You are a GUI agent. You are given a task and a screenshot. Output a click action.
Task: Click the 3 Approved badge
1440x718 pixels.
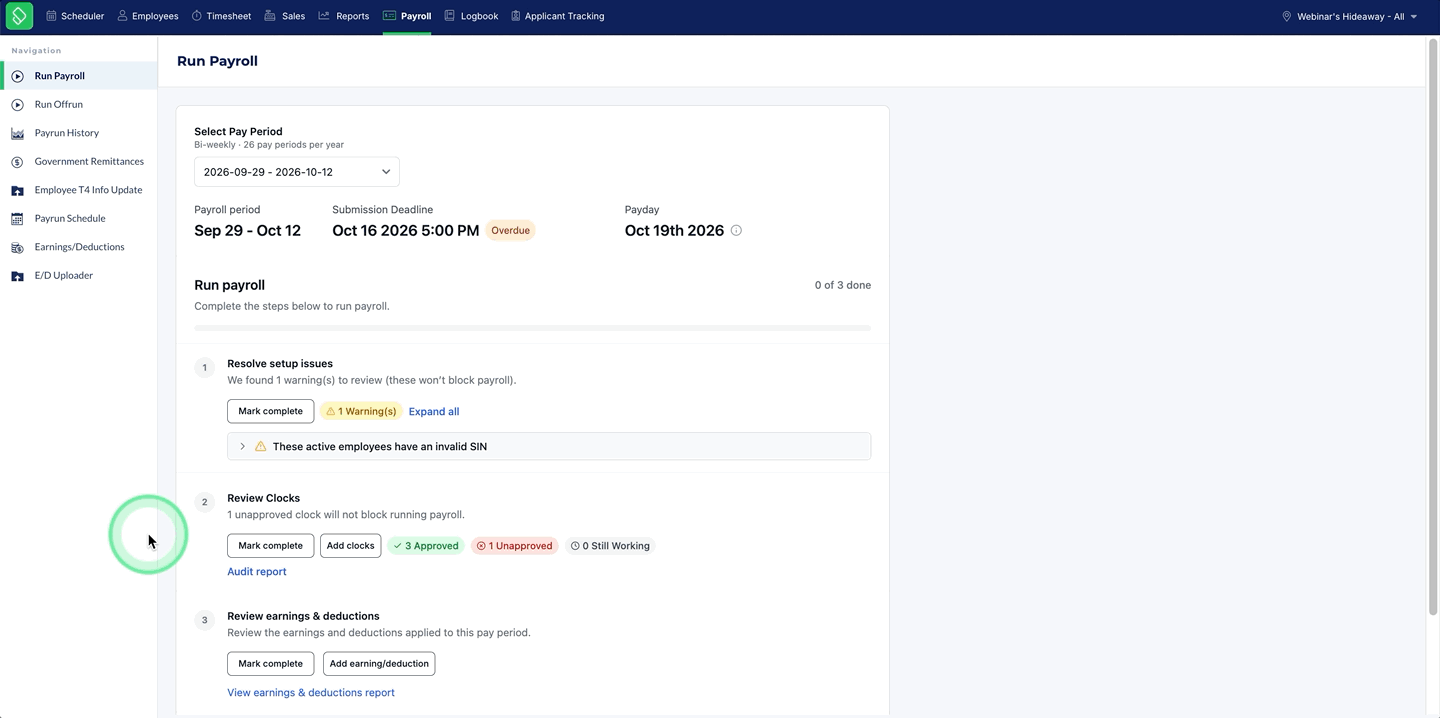(x=426, y=546)
